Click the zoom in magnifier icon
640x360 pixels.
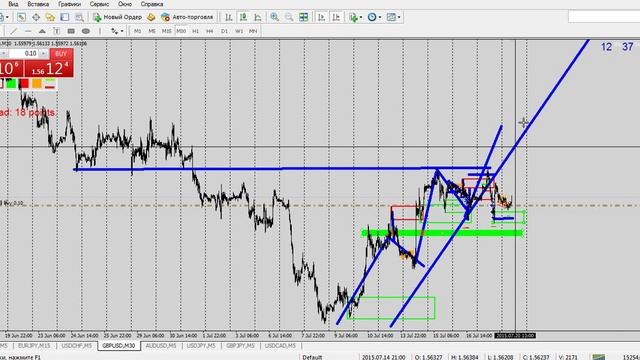[x=274, y=17]
